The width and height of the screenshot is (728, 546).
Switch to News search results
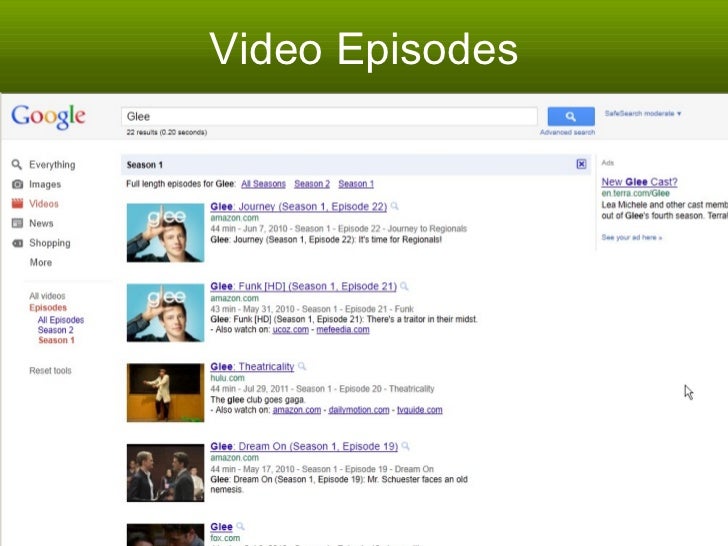click(x=41, y=223)
